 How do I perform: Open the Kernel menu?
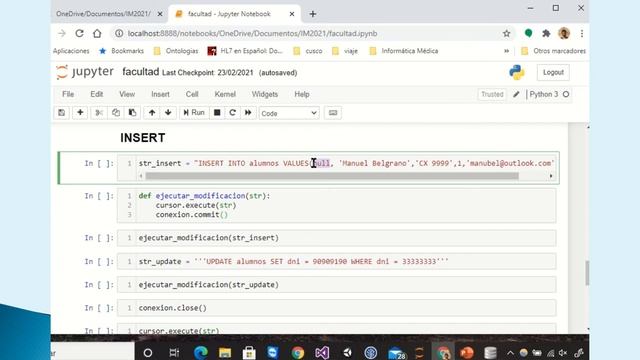click(225, 94)
